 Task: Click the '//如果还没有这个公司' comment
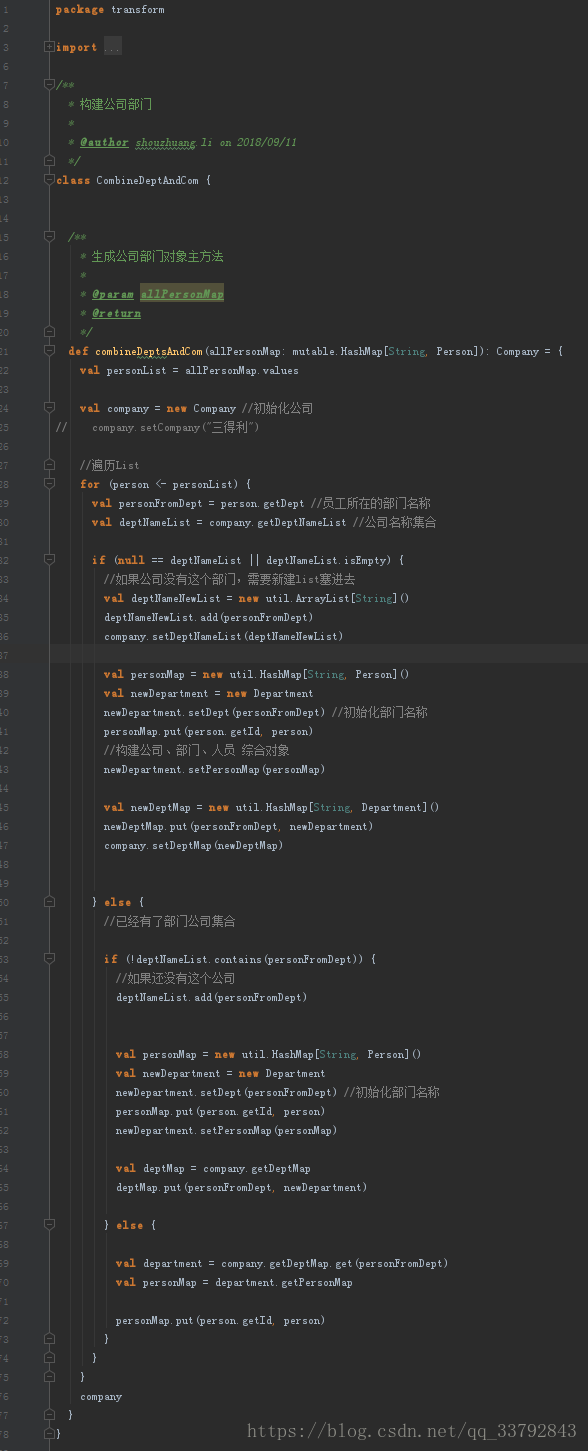click(176, 978)
